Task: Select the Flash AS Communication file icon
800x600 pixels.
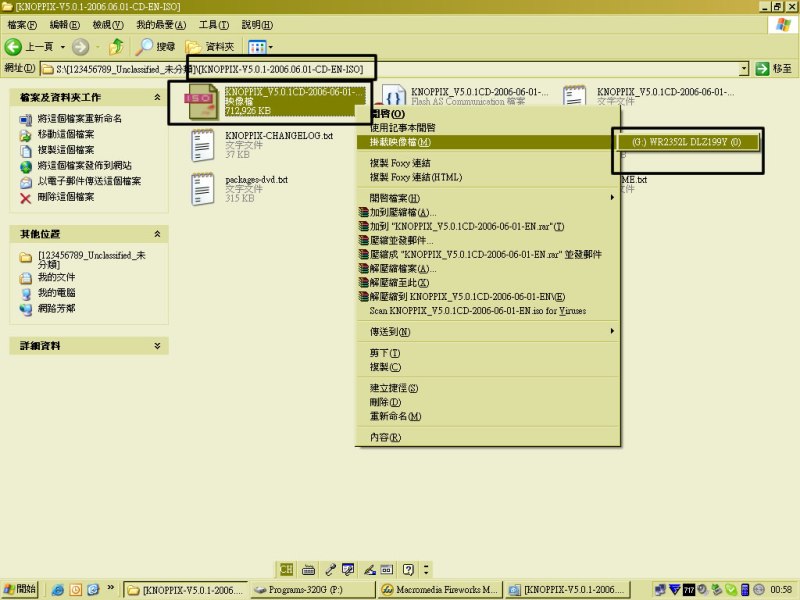Action: coord(393,96)
